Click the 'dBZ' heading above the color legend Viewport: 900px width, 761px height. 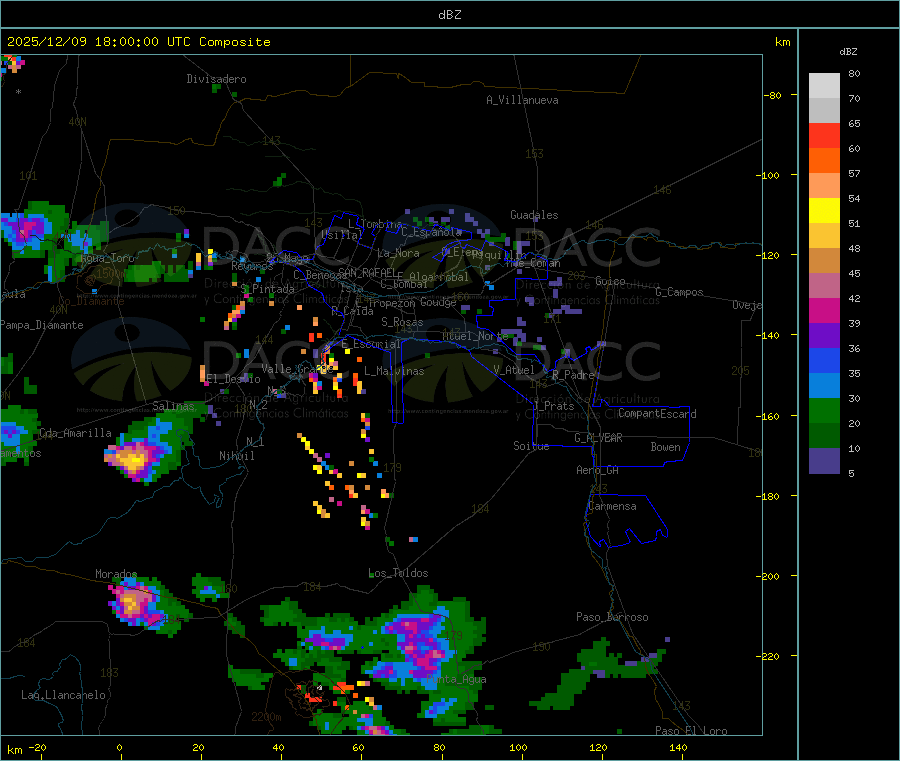point(848,52)
